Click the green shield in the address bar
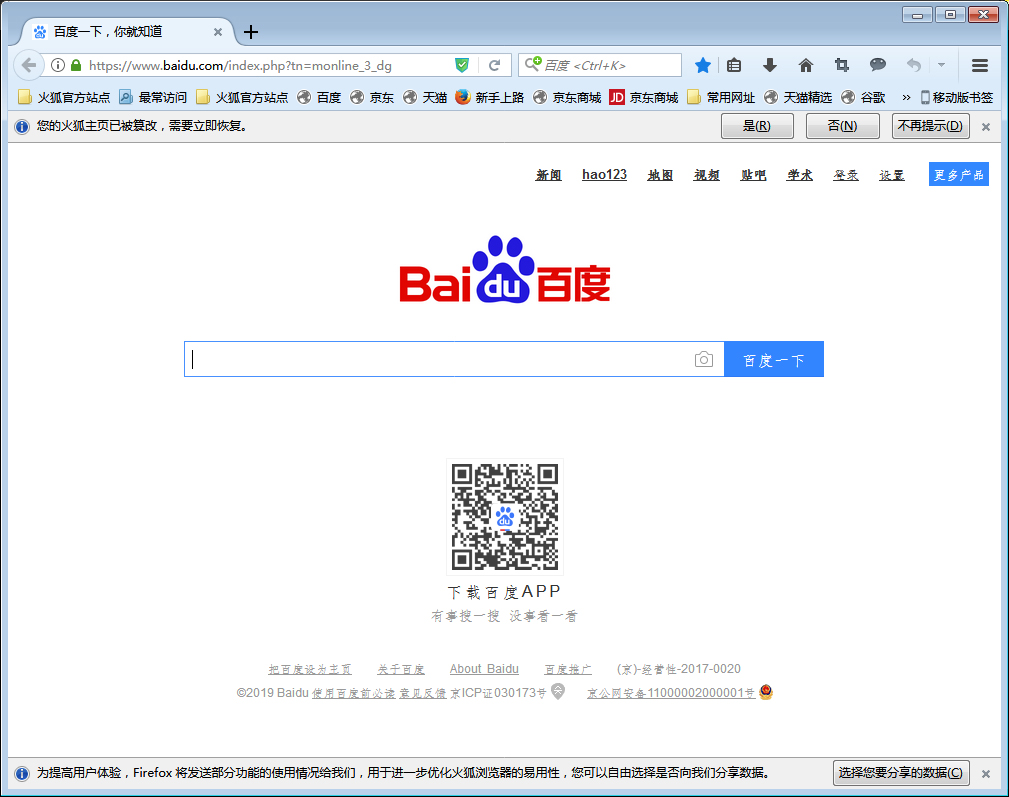 (x=462, y=65)
